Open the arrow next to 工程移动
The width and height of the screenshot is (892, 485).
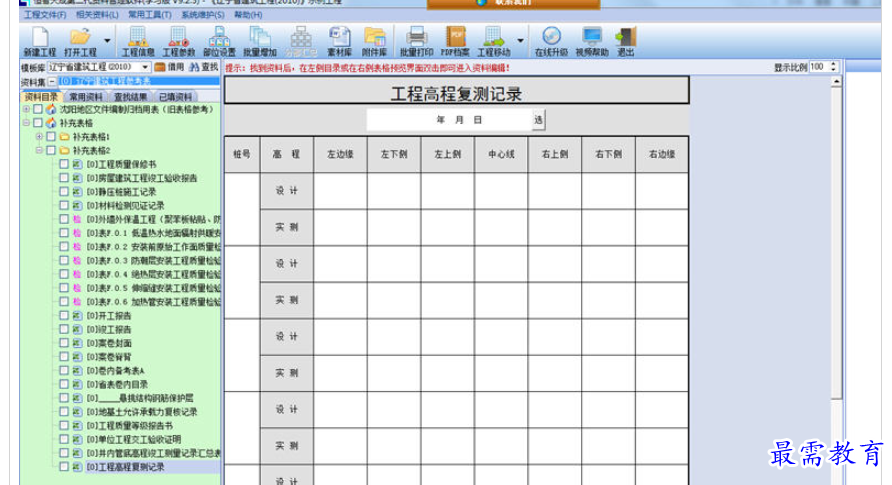(x=520, y=41)
